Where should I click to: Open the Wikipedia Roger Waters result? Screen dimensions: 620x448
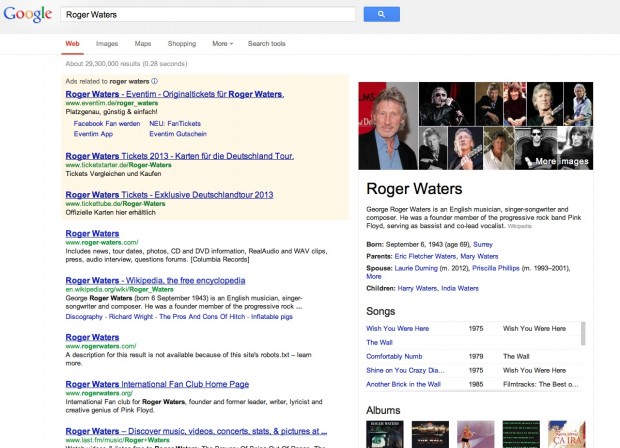tap(155, 280)
